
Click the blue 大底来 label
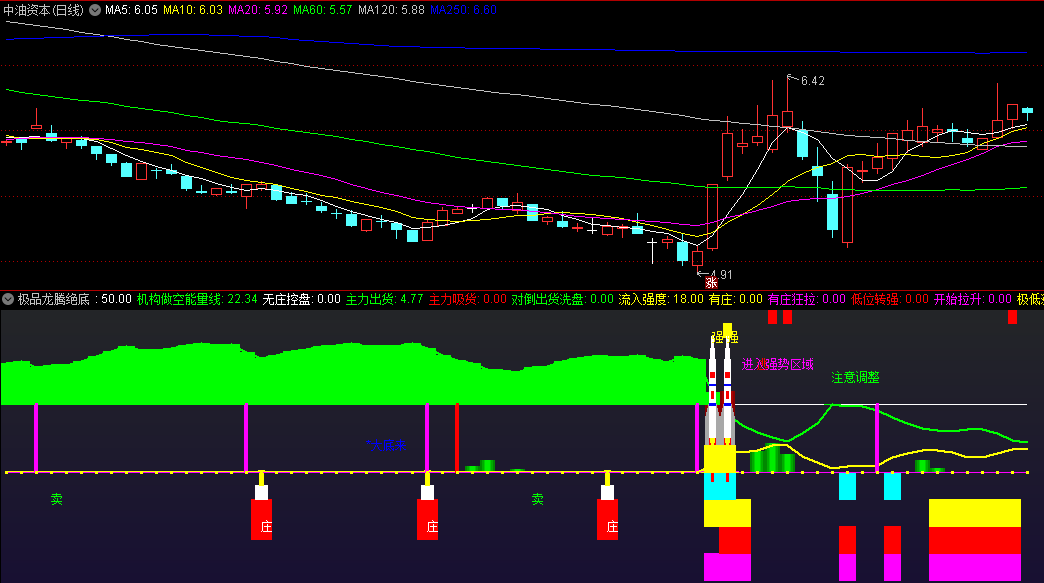(386, 445)
